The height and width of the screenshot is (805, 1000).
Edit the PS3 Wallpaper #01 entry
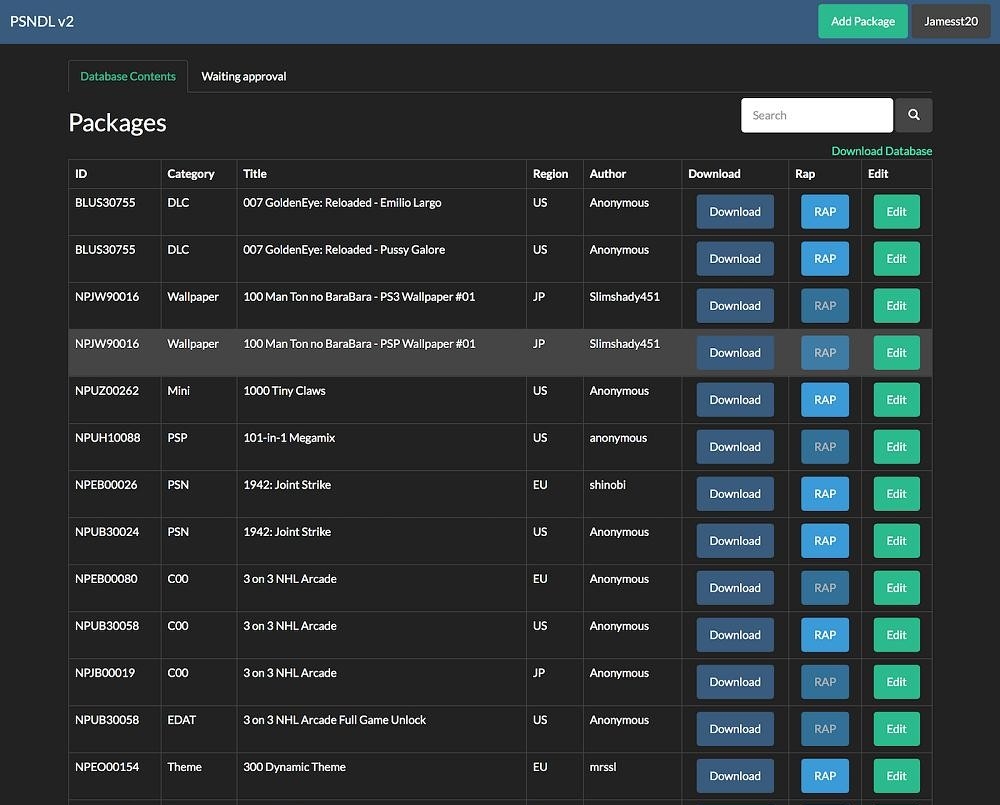(896, 306)
